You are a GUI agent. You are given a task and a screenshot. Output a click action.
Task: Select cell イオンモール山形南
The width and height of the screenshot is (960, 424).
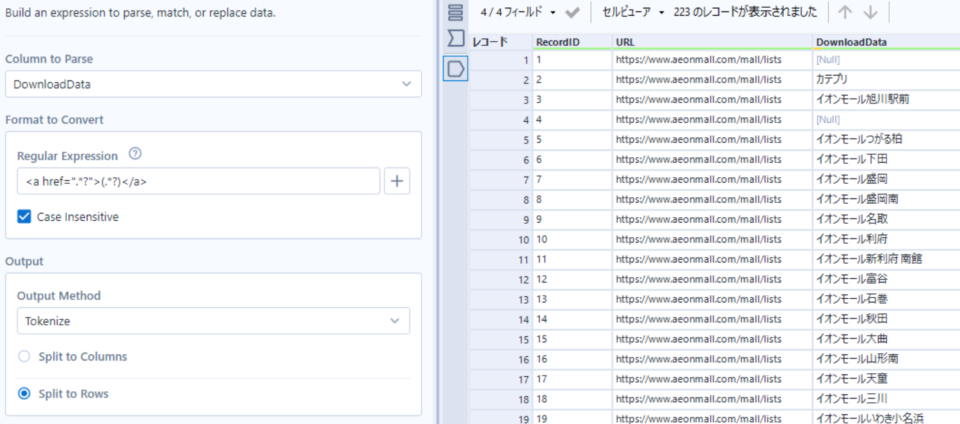(886, 359)
